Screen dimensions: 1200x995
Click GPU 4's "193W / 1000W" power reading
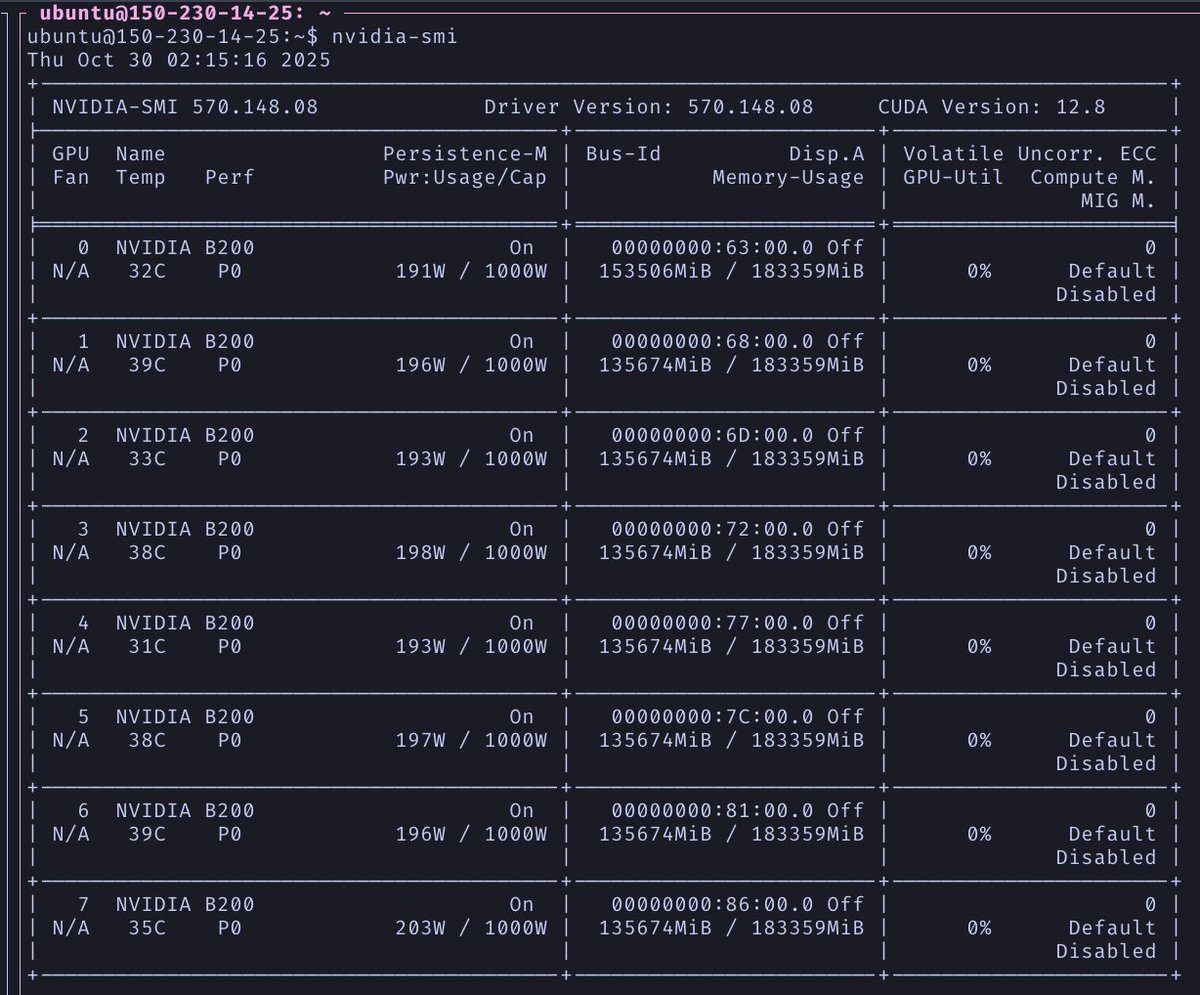[x=471, y=646]
